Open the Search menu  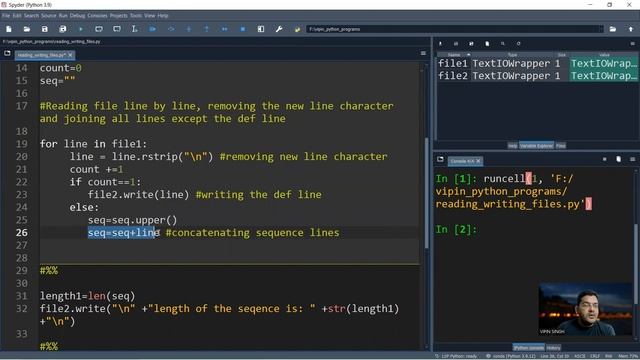pyautogui.click(x=31, y=16)
